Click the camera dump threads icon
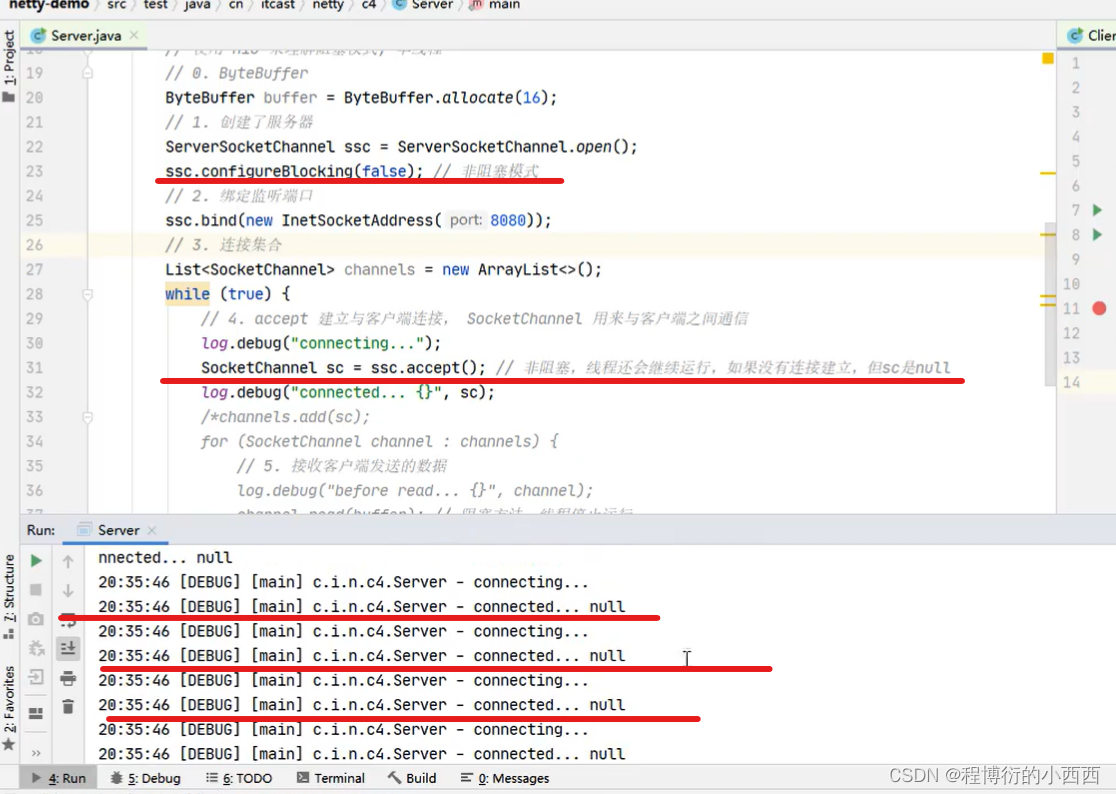Image resolution: width=1116 pixels, height=794 pixels. (36, 619)
